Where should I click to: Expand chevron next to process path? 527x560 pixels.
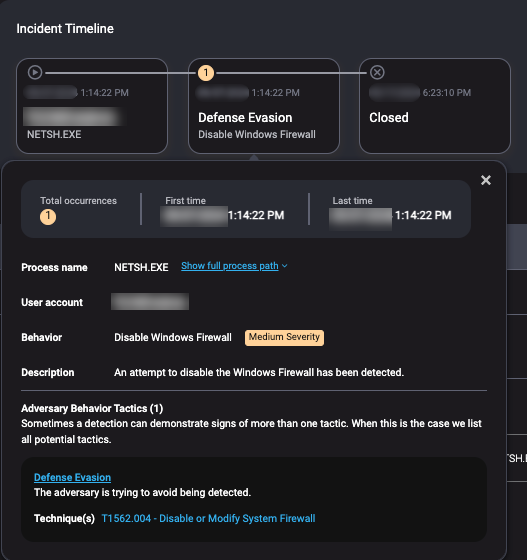tap(285, 266)
